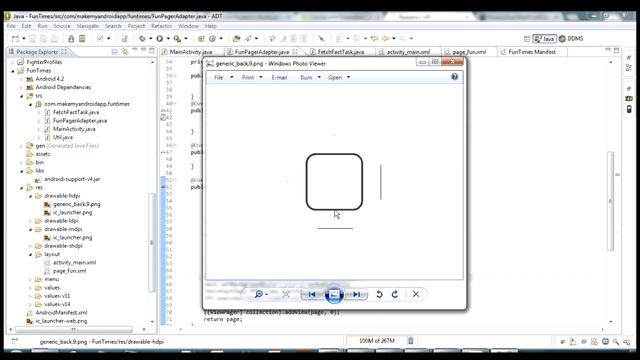Viewport: 640px width, 360px height.
Task: Expand the FighterProfiles project
Action: [x=13, y=62]
